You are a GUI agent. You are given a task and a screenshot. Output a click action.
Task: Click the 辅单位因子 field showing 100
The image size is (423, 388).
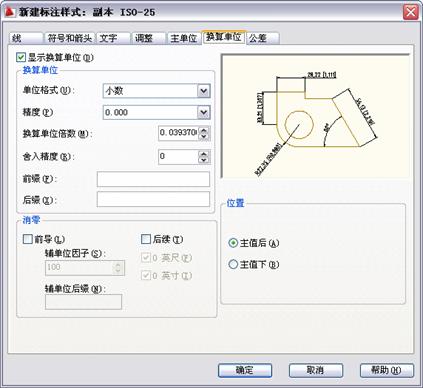(x=79, y=268)
